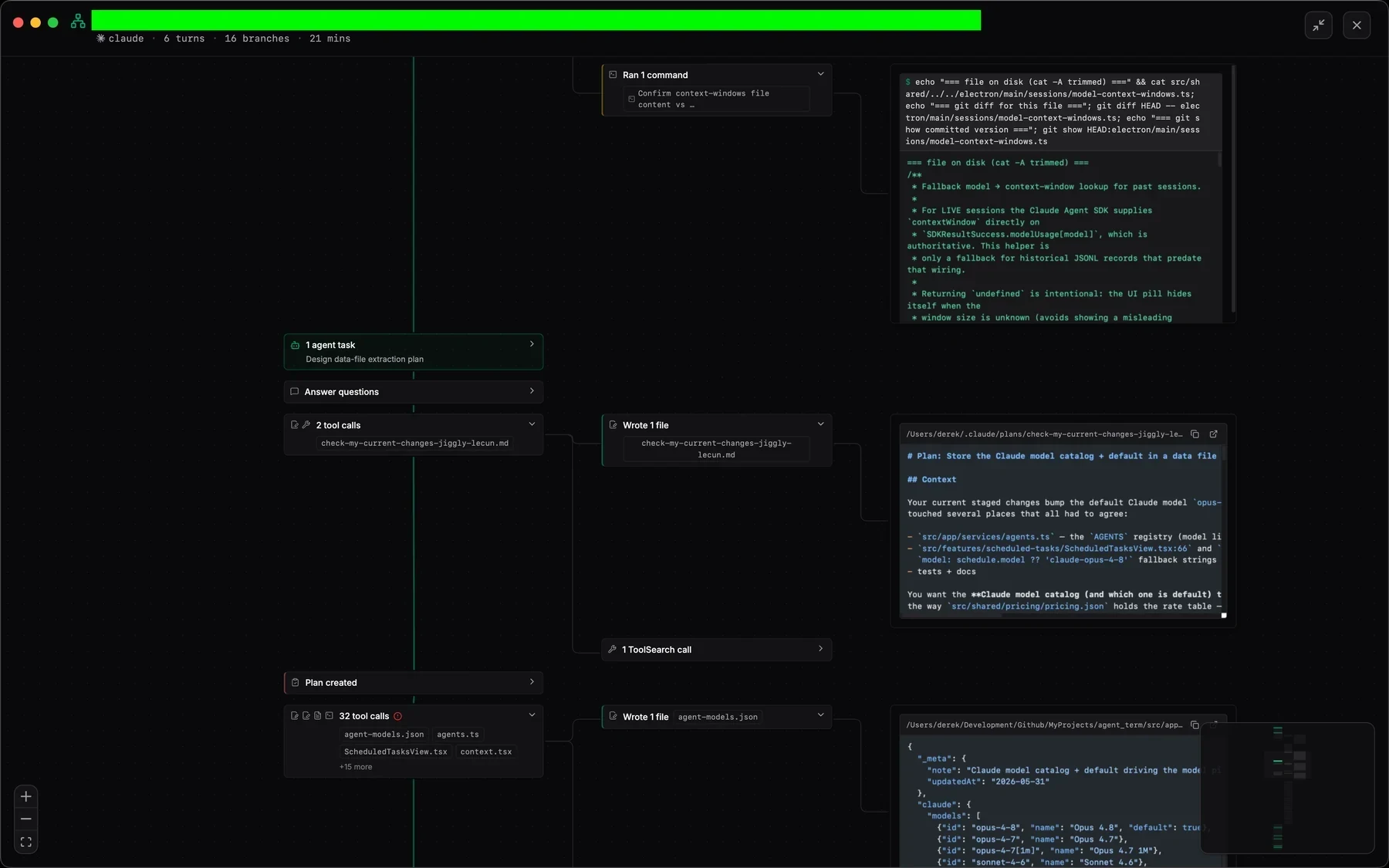Screen dimensions: 1389x868
Task: Collapse Wrote 1 file check-my-current-changes node
Action: pos(820,424)
